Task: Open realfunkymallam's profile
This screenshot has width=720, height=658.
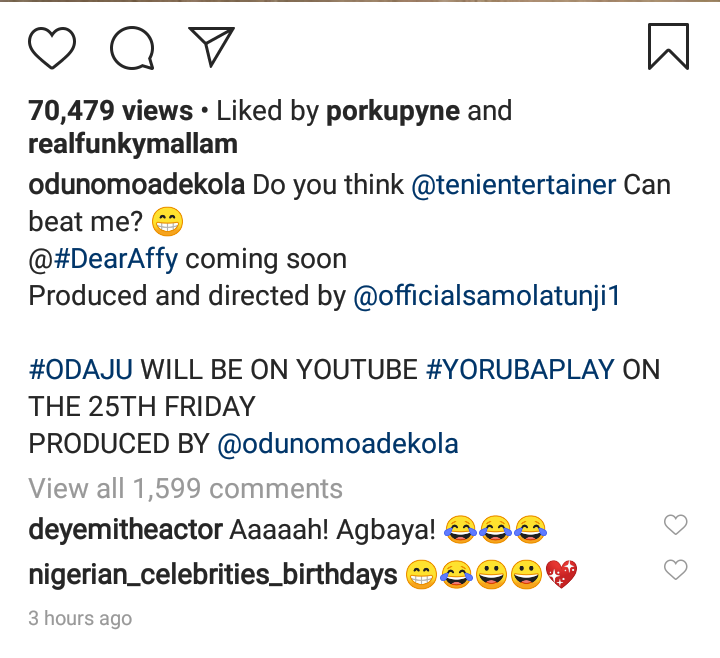Action: coord(133,144)
